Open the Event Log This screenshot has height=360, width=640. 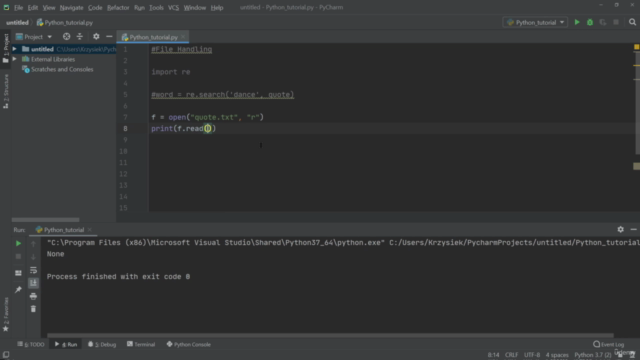click(609, 344)
